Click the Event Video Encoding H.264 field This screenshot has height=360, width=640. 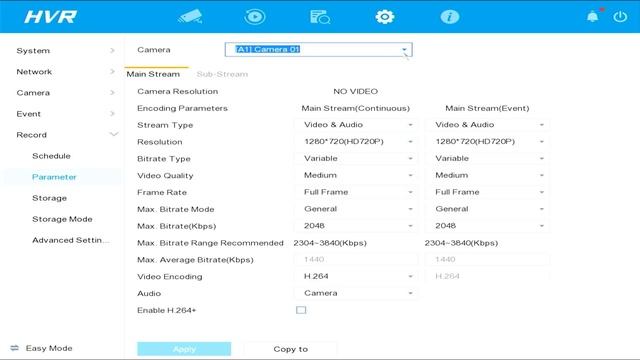point(487,276)
